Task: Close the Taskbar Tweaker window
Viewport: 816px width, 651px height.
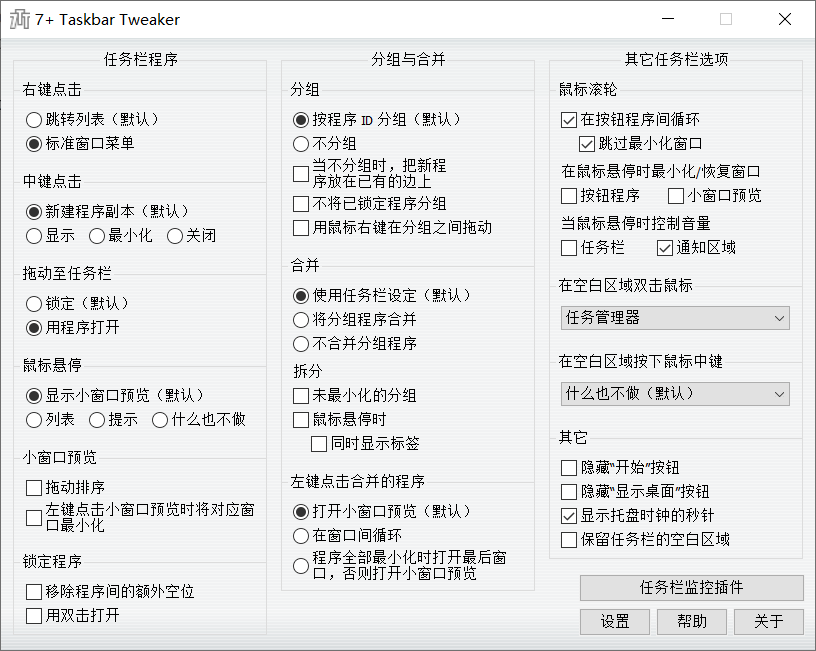Action: pos(785,19)
